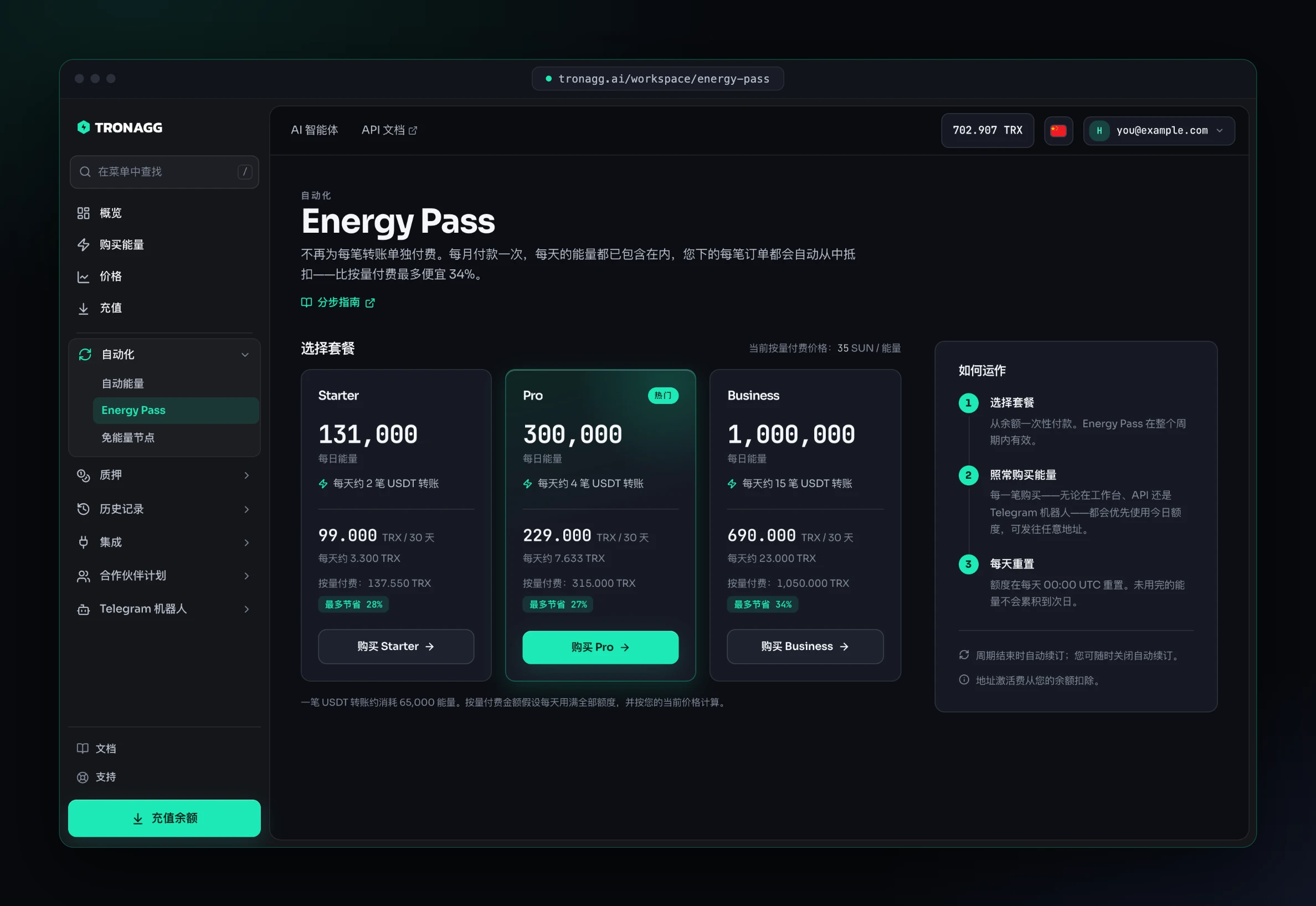Open the you@example.com account dropdown
The width and height of the screenshot is (1316, 906).
1159,131
